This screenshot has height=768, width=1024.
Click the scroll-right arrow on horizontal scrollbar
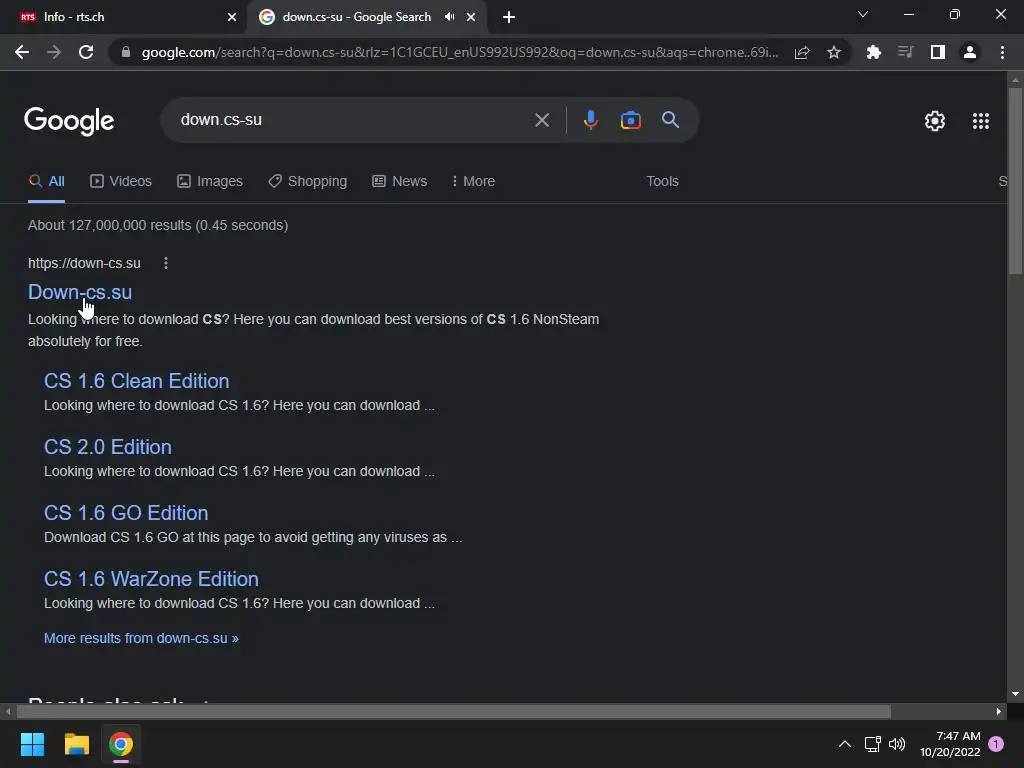[x=999, y=711]
